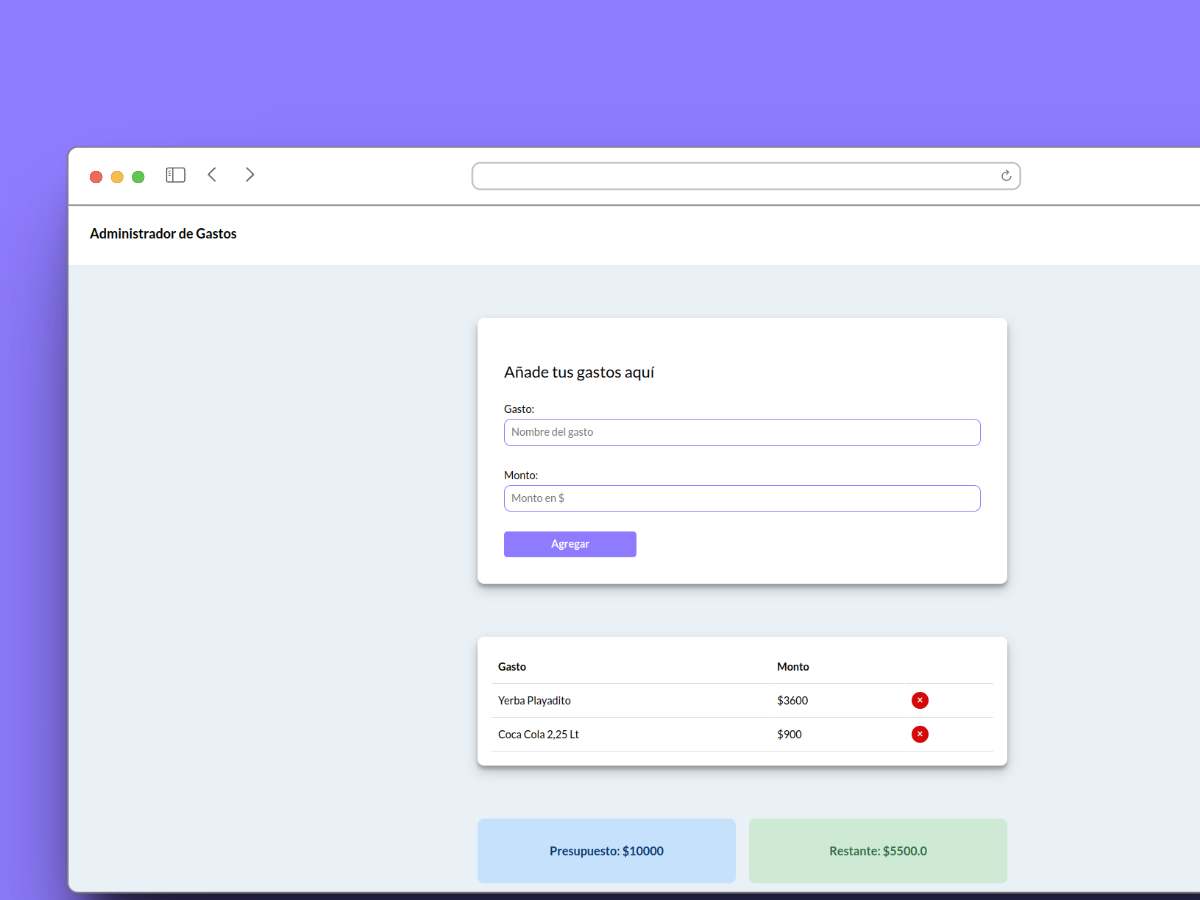Go forward with the browser arrow
Viewport: 1200px width, 900px height.
[x=250, y=175]
